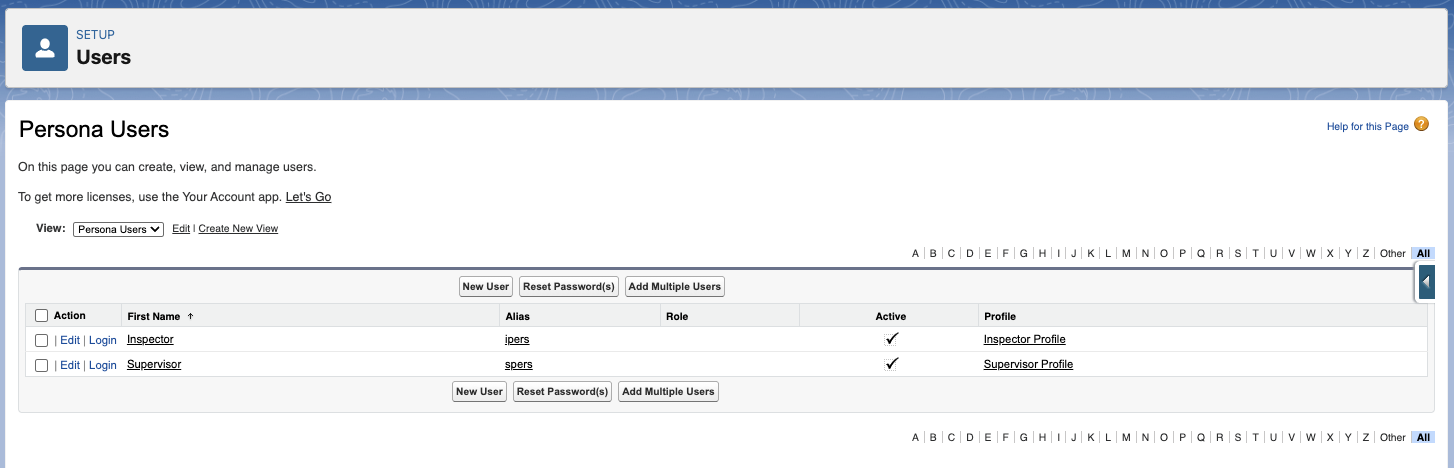Edit the Supervisor user
Image resolution: width=1454 pixels, height=468 pixels.
pyautogui.click(x=70, y=365)
